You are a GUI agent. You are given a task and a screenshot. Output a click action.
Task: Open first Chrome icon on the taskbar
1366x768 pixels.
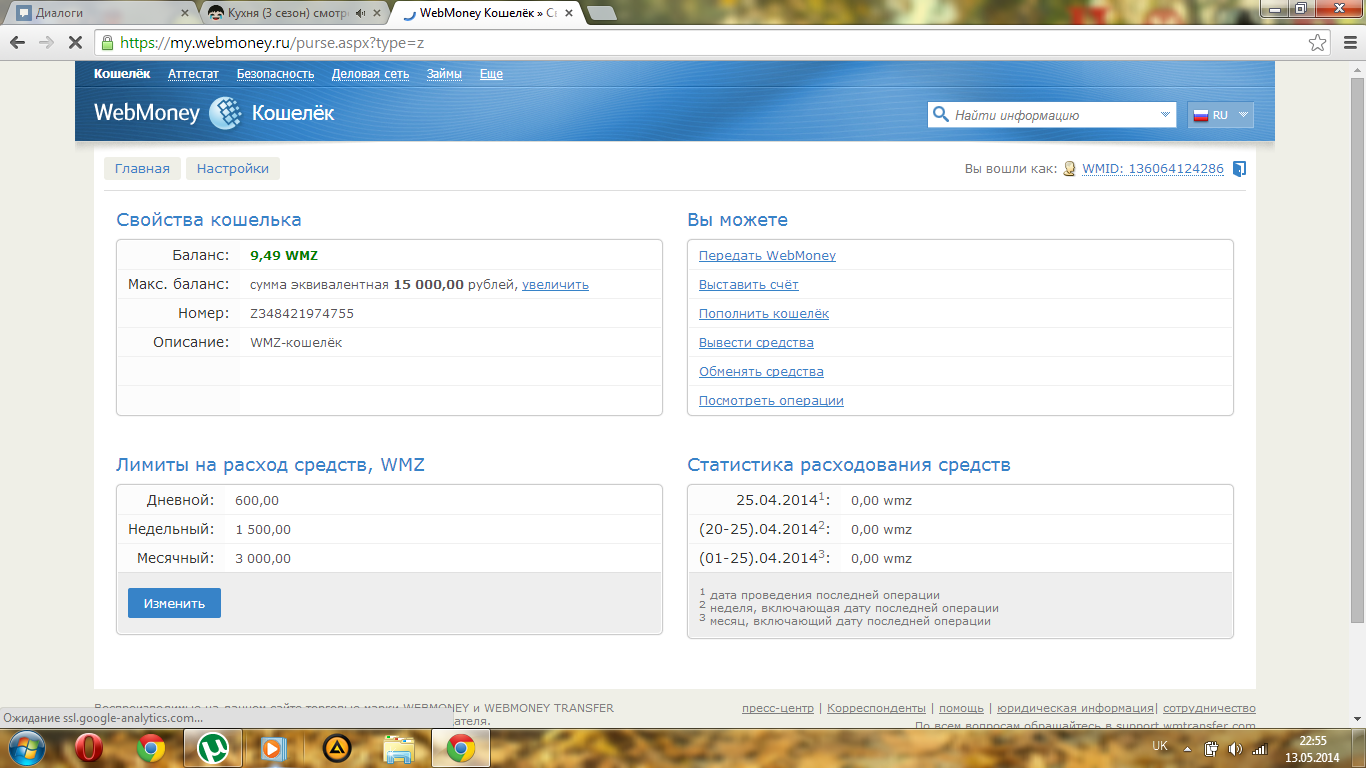[x=151, y=748]
